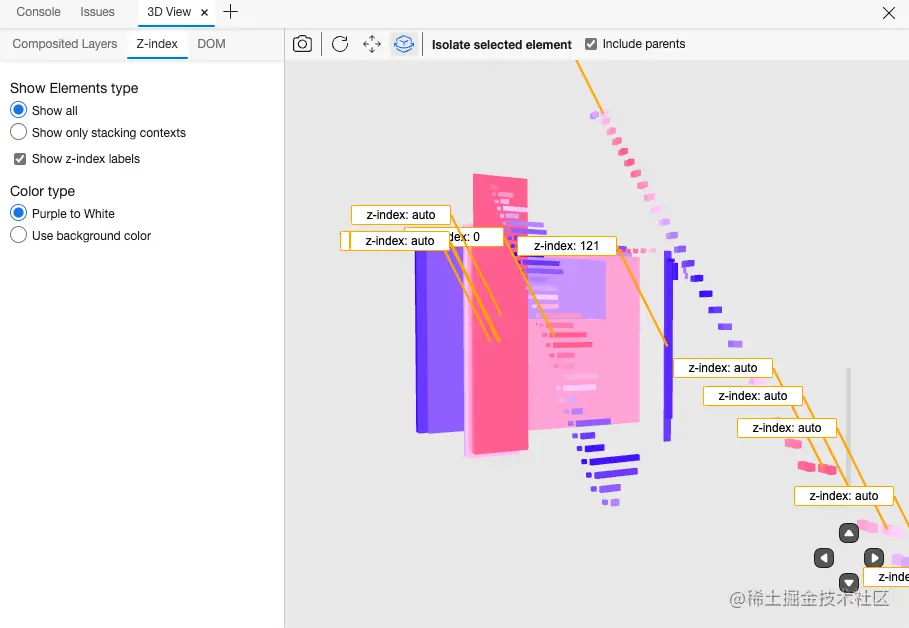Open the Composited Layers tab

point(64,44)
